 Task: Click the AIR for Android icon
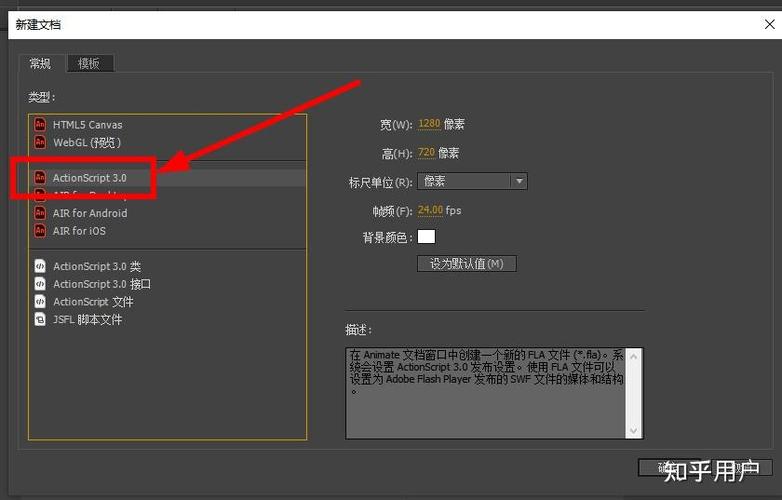(40, 213)
